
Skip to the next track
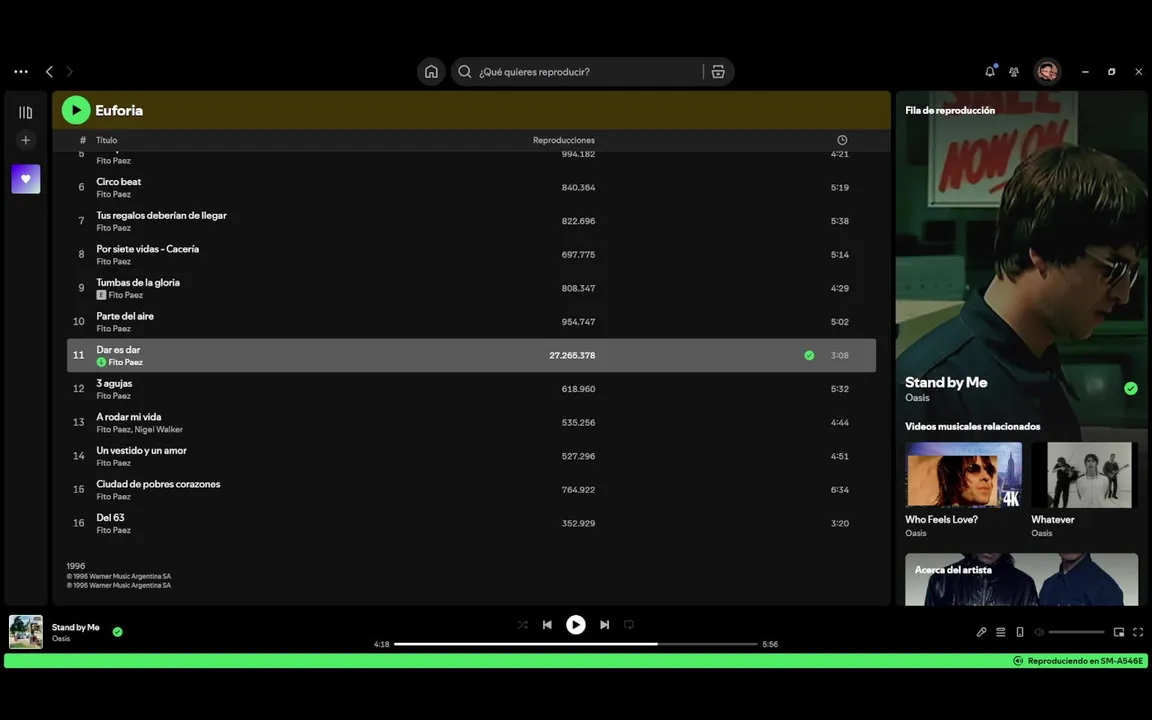604,624
